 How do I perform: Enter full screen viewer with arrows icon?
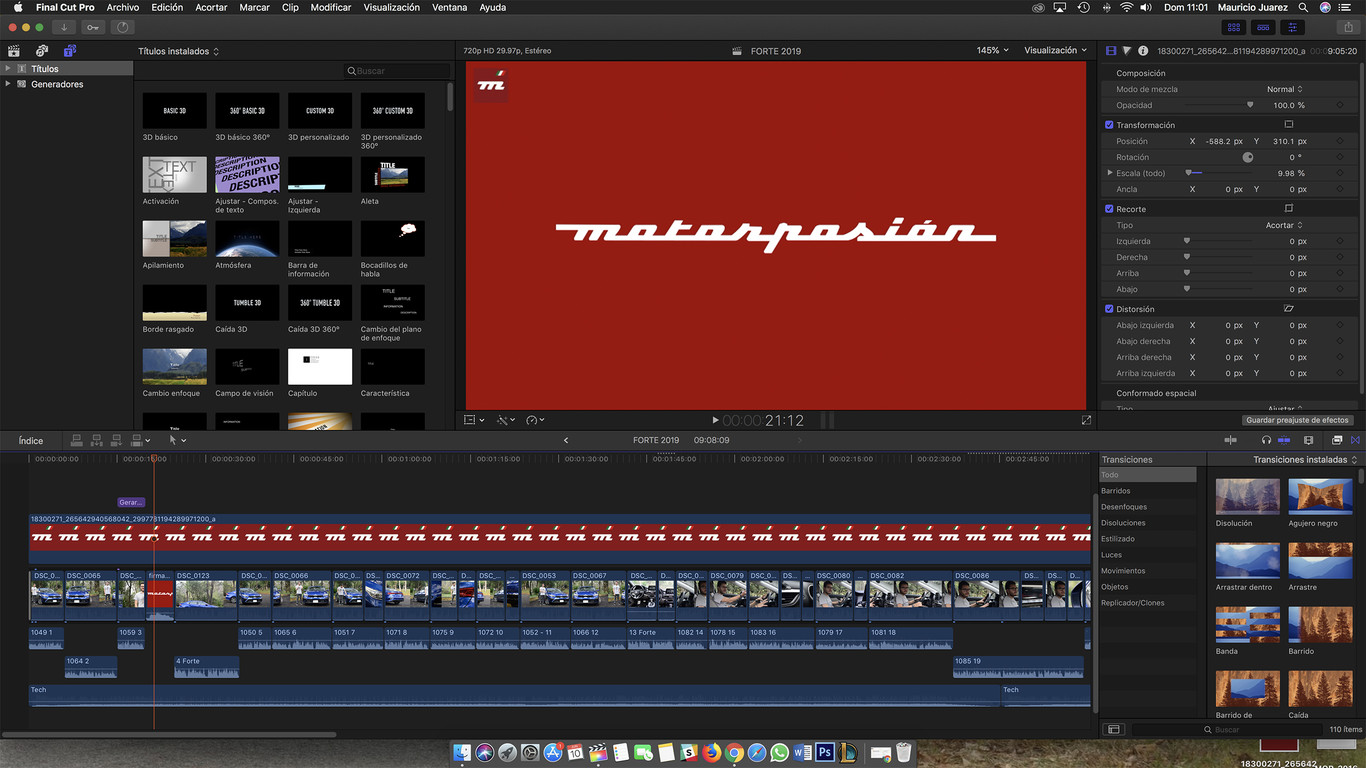tap(1086, 421)
